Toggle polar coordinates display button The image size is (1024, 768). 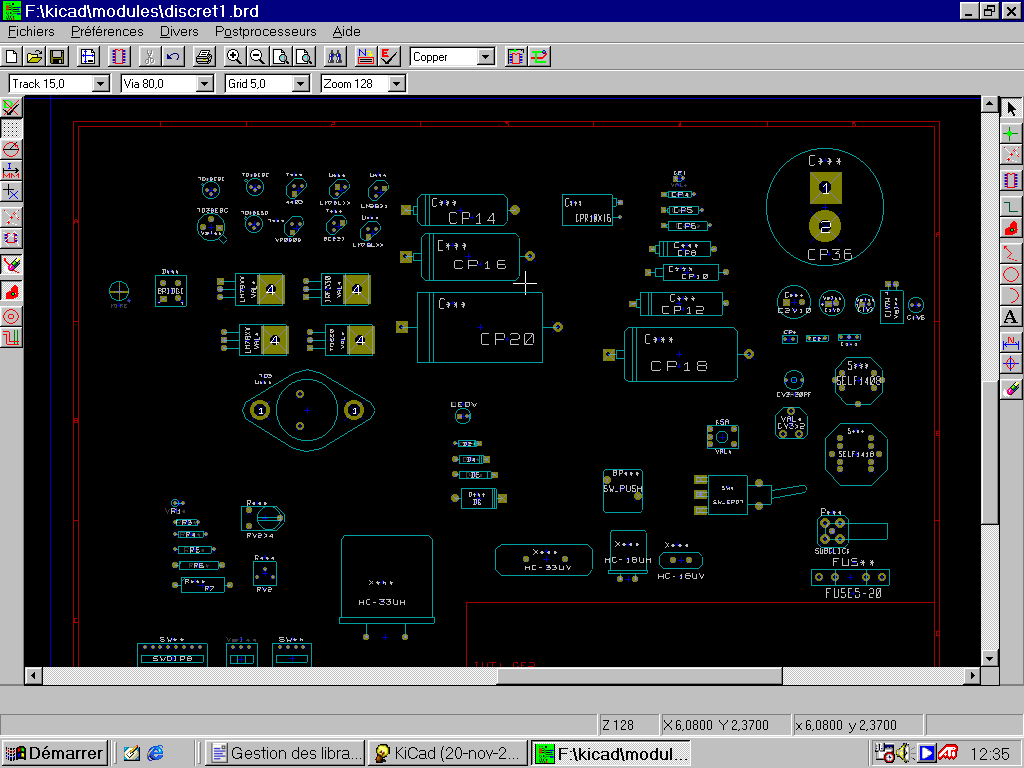coord(11,150)
